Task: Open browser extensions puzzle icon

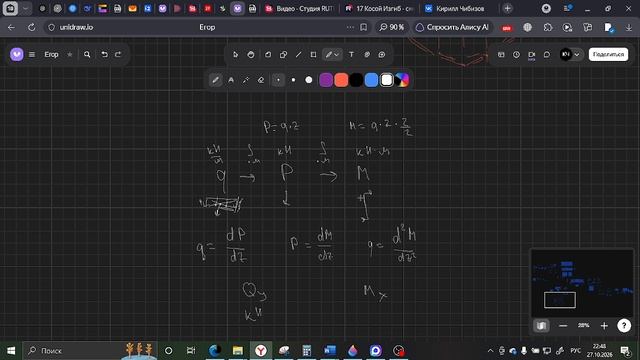Action: (x=548, y=27)
